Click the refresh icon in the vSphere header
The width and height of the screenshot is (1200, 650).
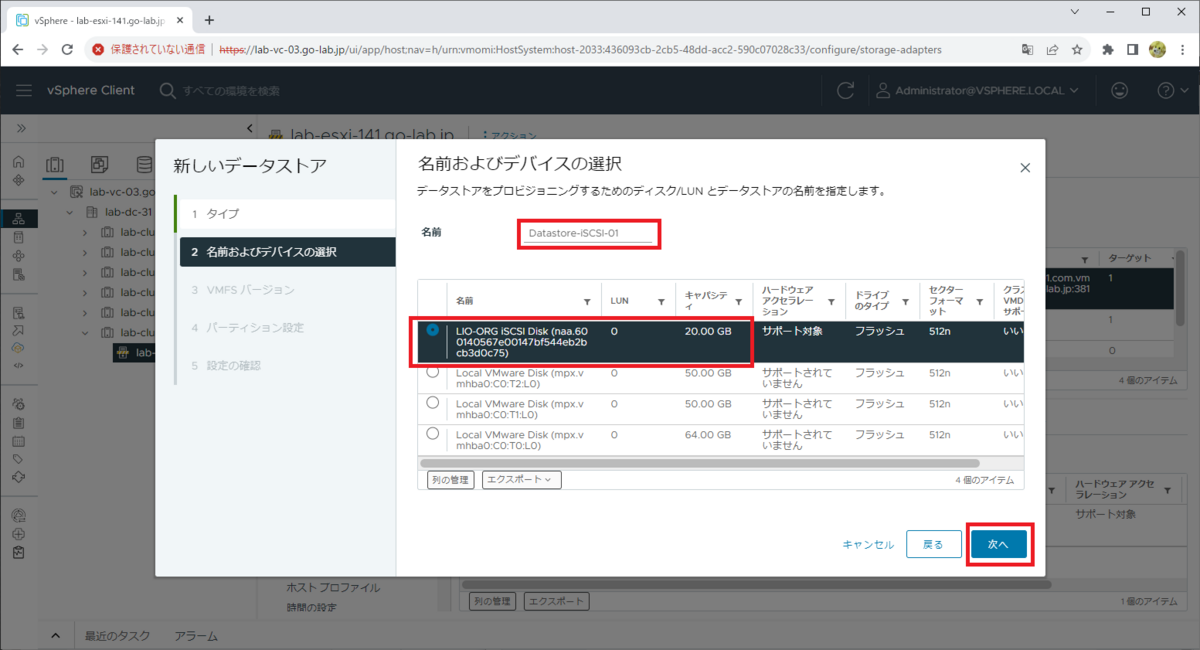845,89
